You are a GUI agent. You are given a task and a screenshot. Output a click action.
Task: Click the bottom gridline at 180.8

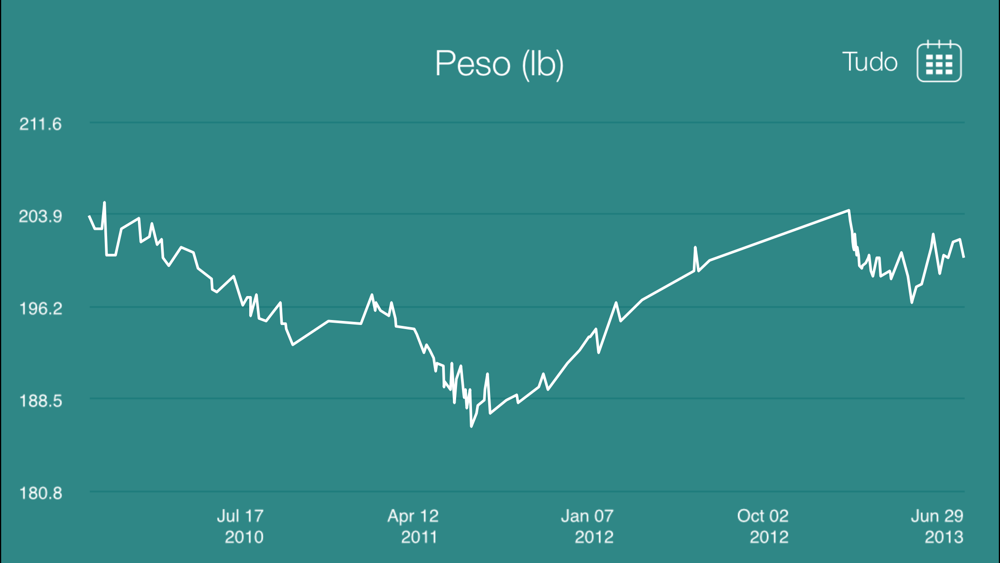coord(500,491)
